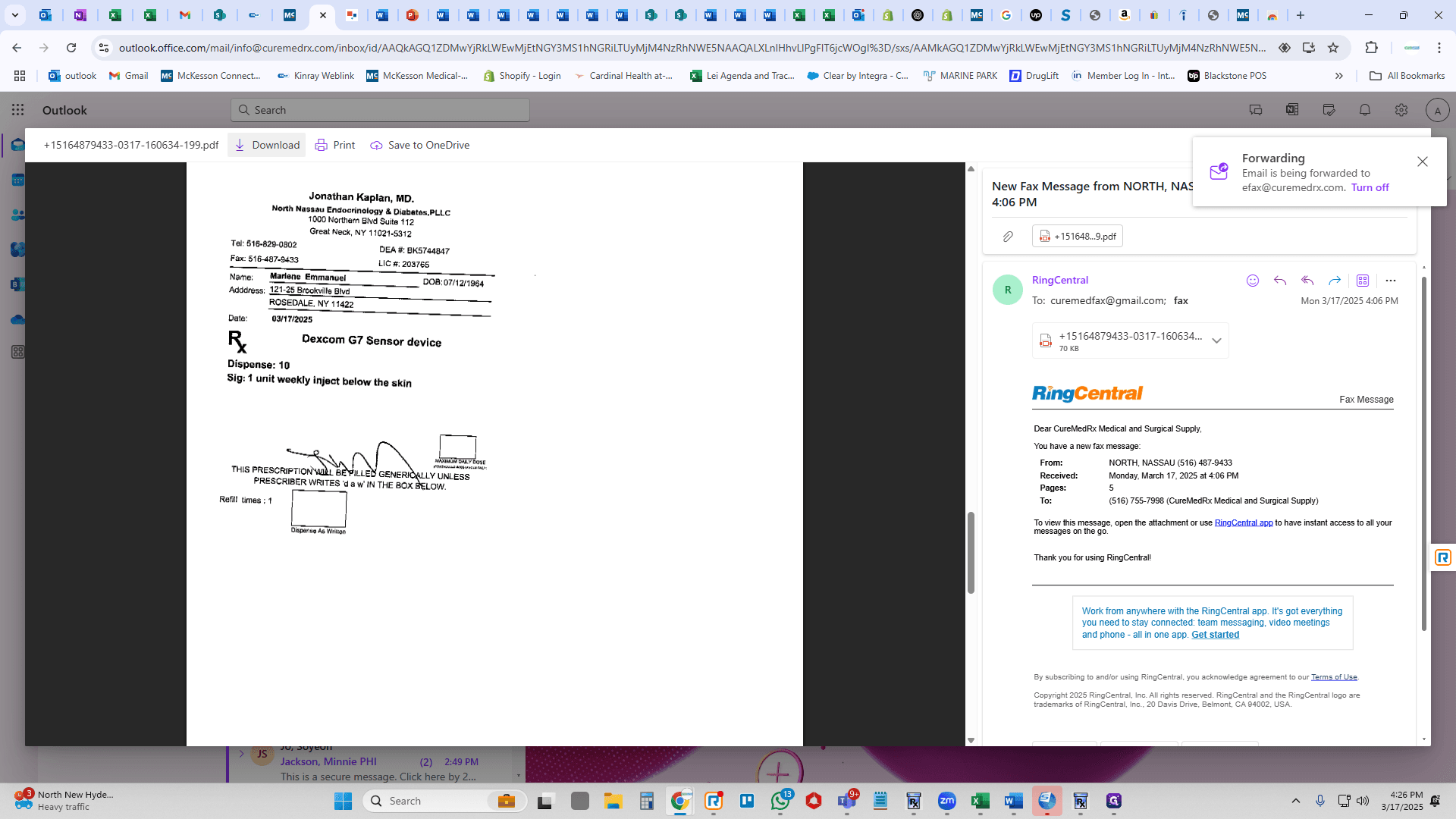Open DrugLift bookmark

point(1034,76)
